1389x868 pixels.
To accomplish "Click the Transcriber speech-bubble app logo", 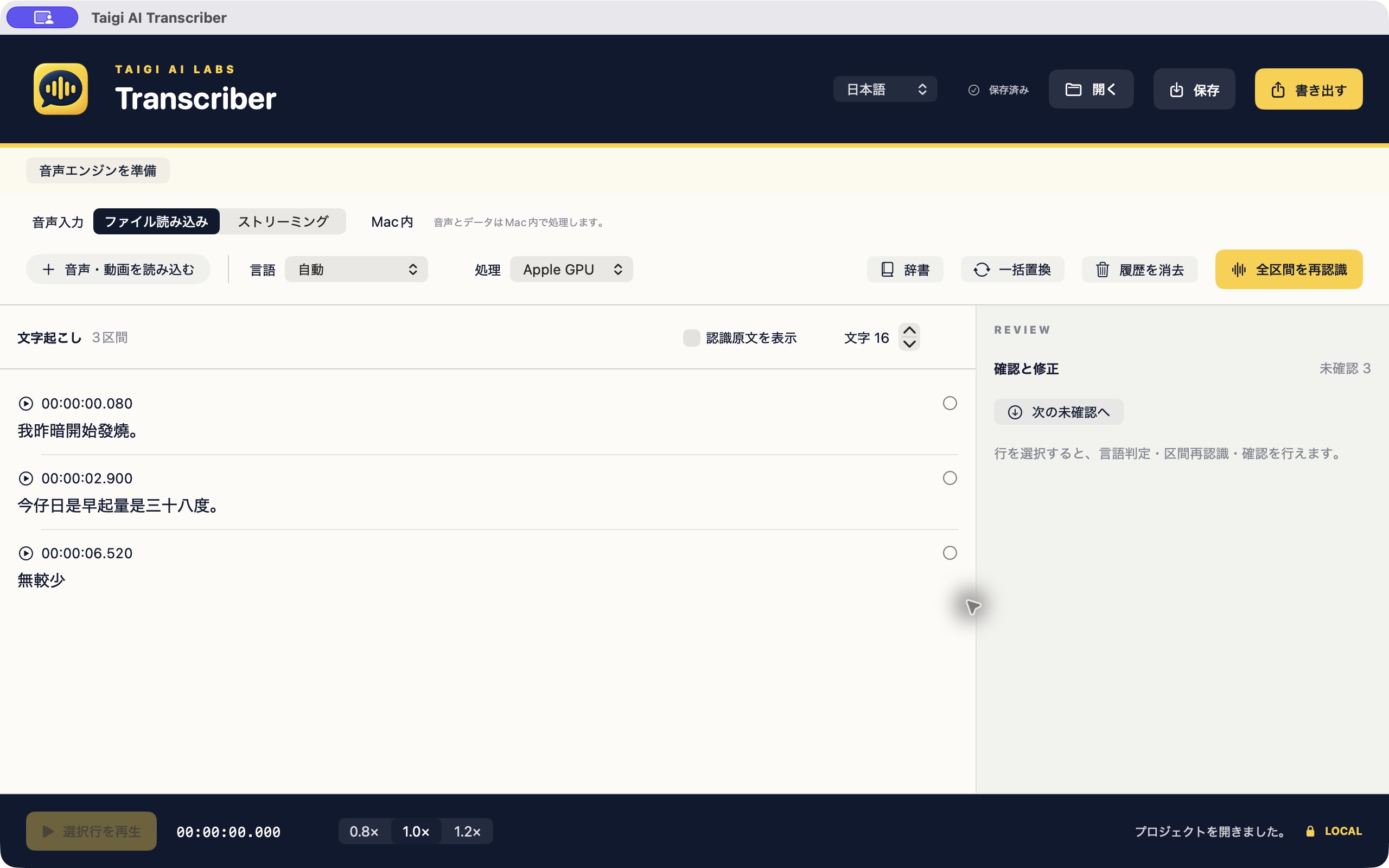I will tap(61, 89).
